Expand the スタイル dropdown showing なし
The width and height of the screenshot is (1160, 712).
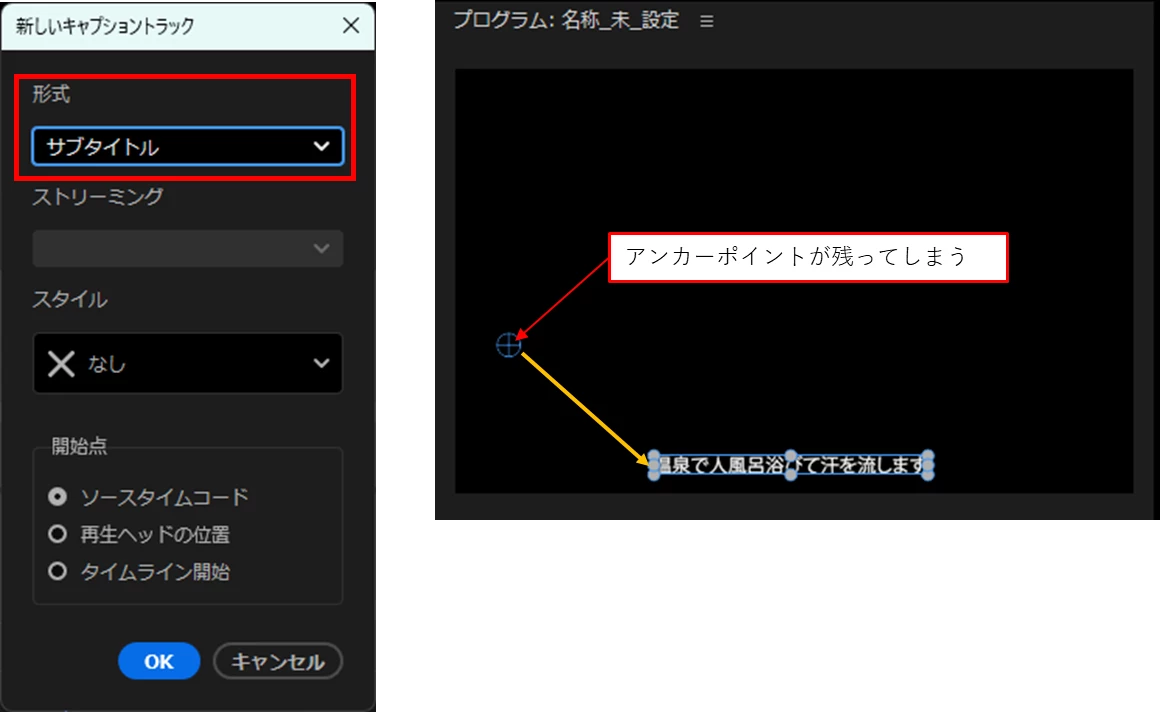(188, 363)
